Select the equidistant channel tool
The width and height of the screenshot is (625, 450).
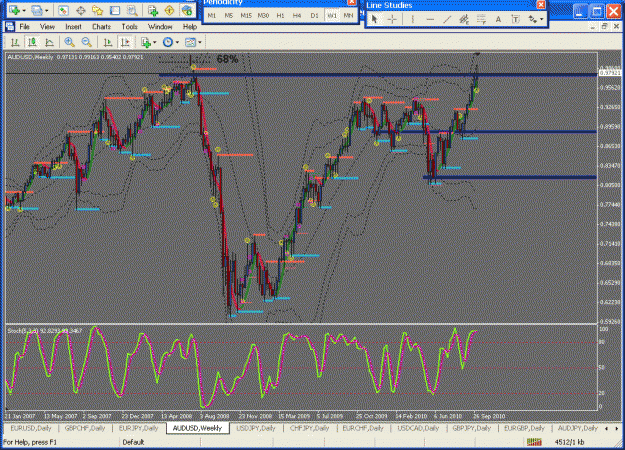tap(464, 19)
